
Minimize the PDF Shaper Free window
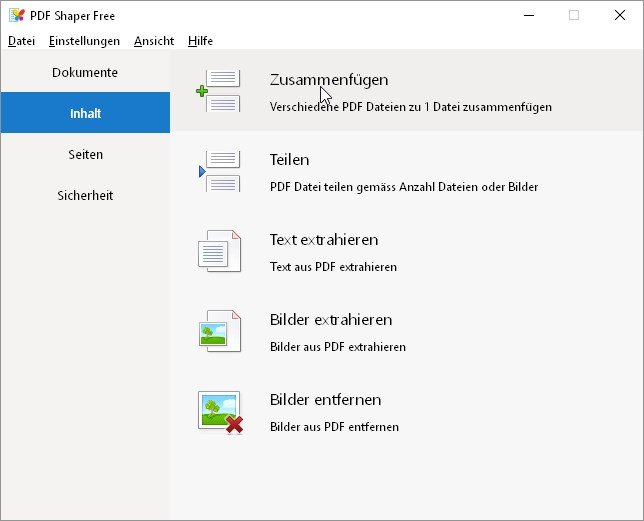click(529, 16)
